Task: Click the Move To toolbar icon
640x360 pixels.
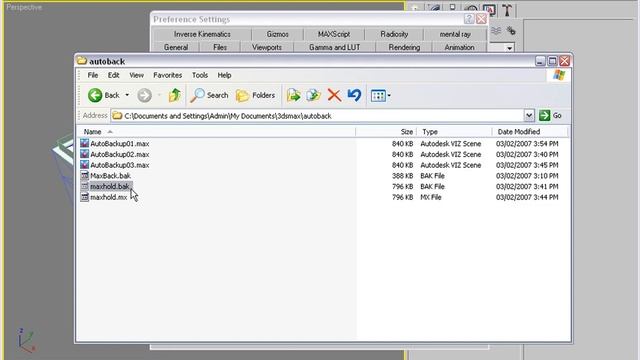Action: 293,95
